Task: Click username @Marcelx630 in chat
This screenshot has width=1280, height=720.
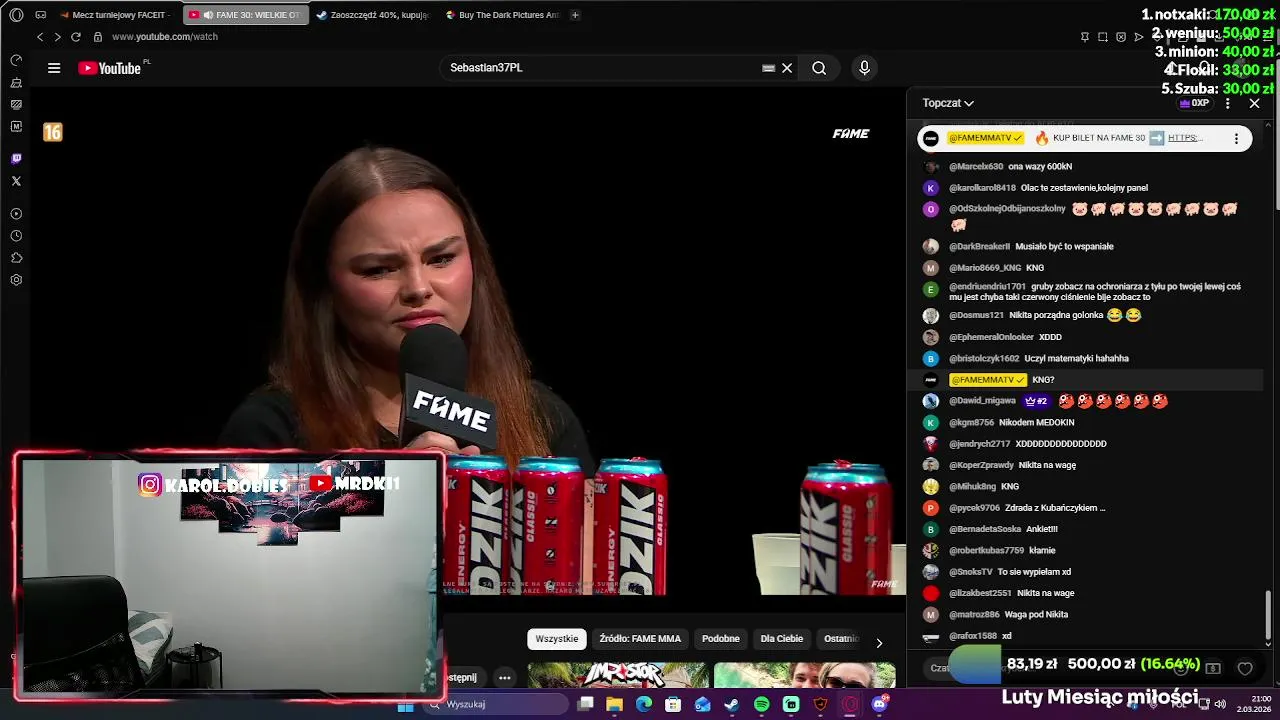Action: (x=976, y=167)
